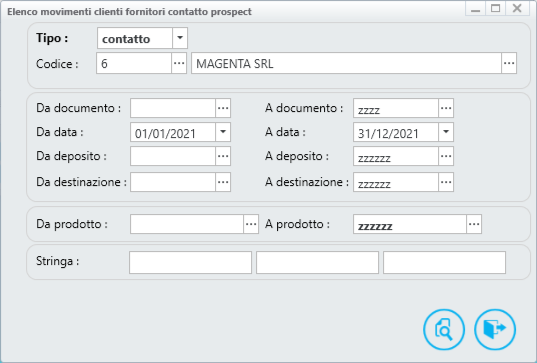
Task: Open lookup beside the MAGENTA SRL name
Action: pyautogui.click(x=509, y=63)
